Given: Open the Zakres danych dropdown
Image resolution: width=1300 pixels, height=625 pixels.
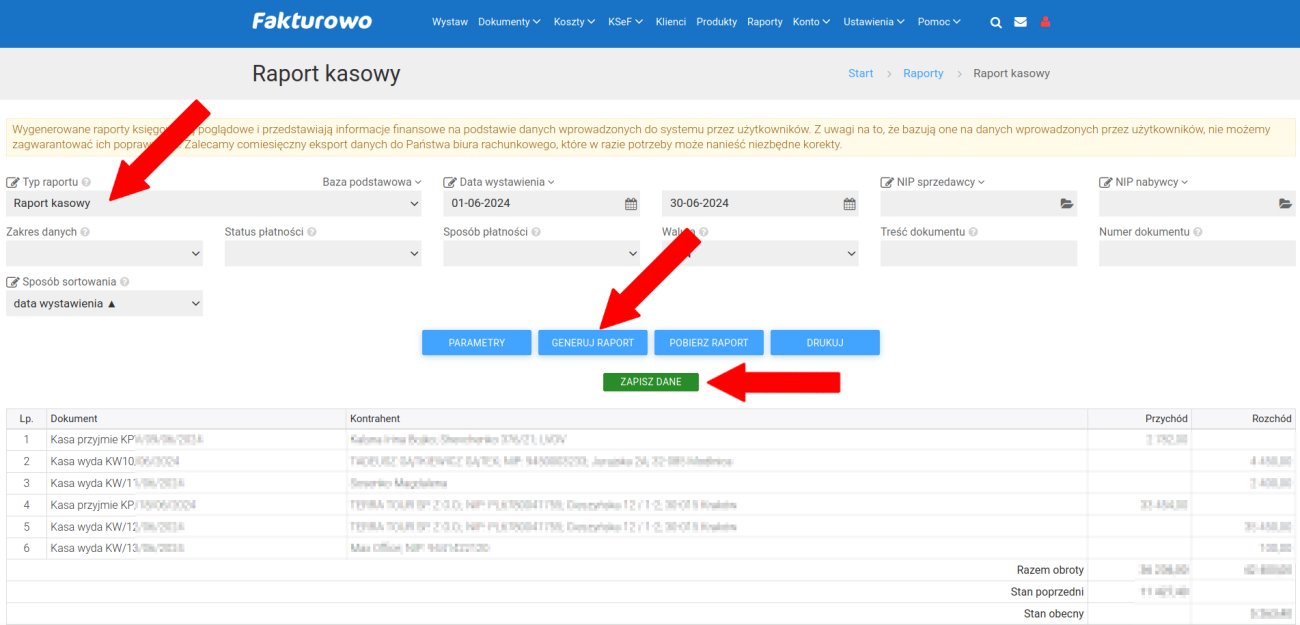Looking at the screenshot, I should pos(104,254).
